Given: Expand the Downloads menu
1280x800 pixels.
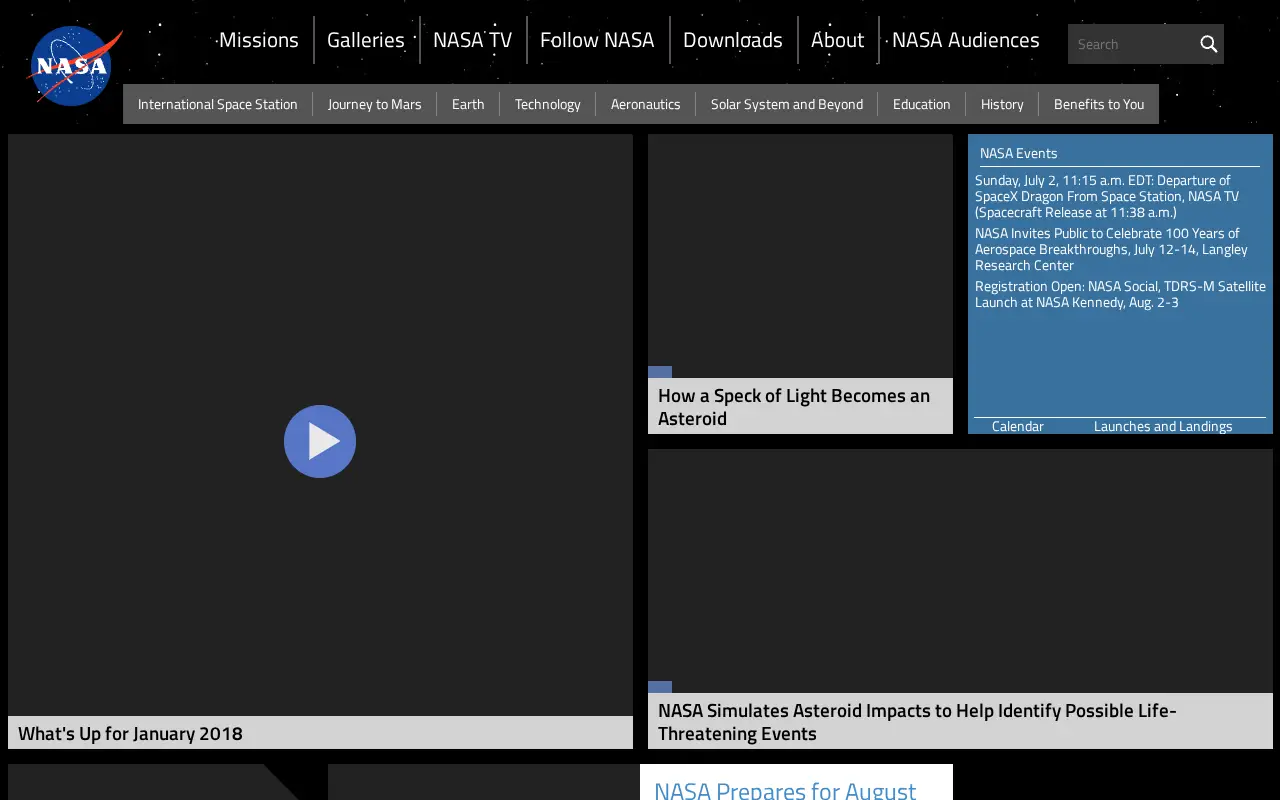Looking at the screenshot, I should coord(733,40).
